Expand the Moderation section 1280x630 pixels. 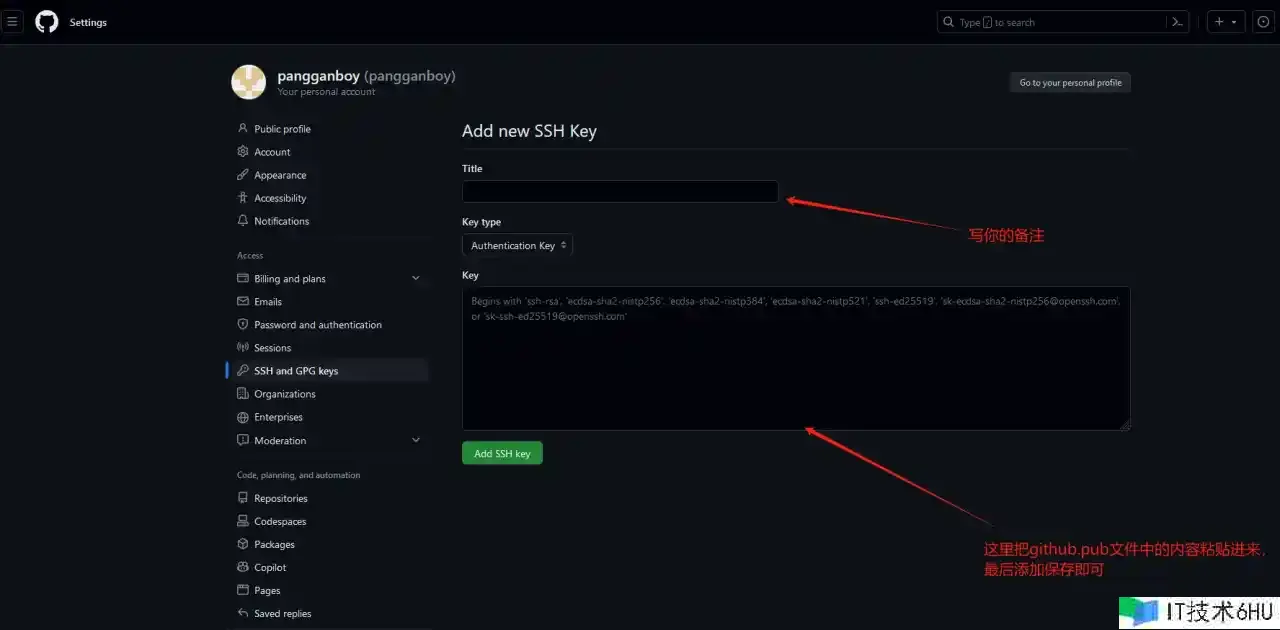[x=415, y=440]
